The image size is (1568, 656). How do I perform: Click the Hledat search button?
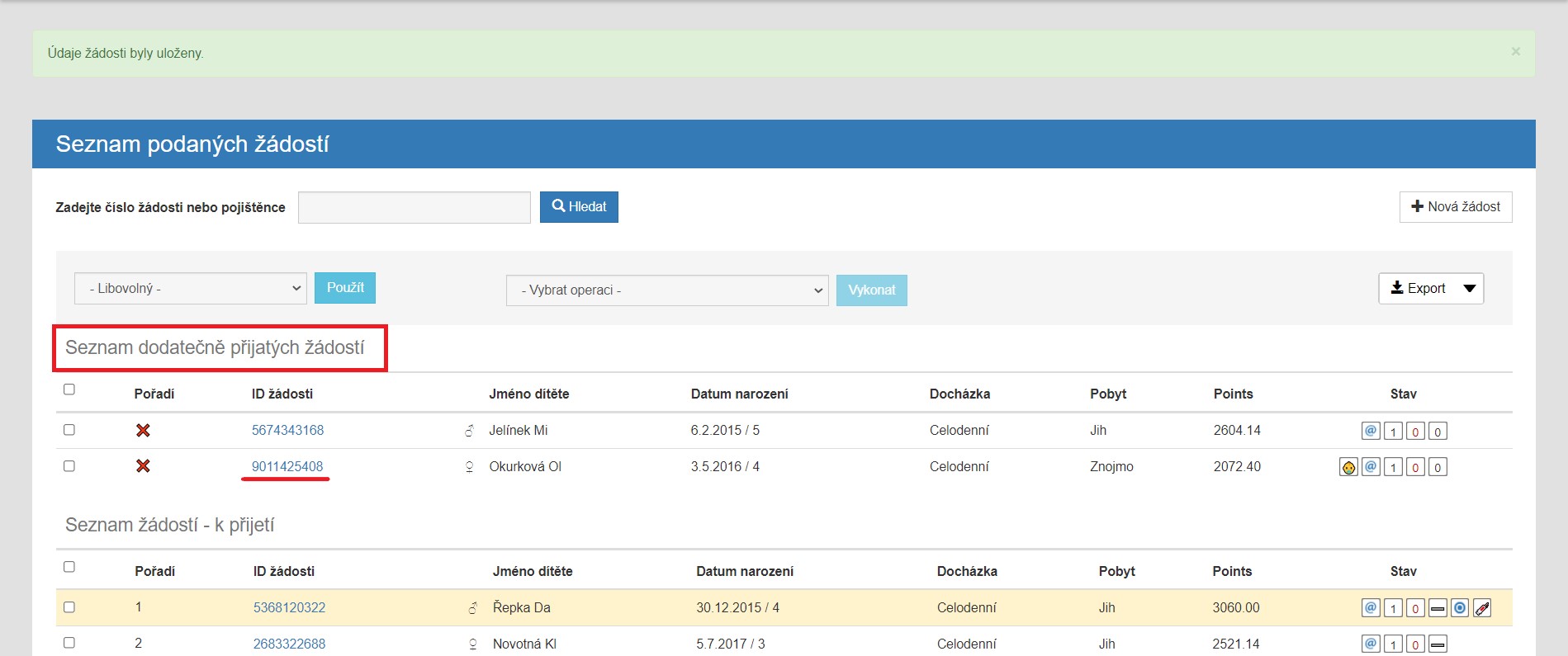tap(579, 207)
